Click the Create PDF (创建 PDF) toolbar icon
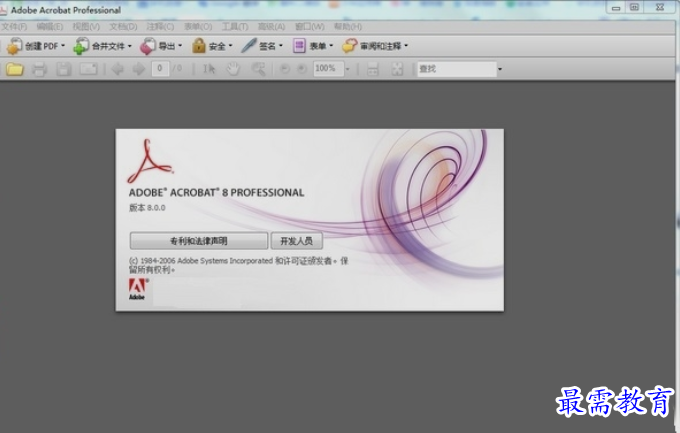 pos(14,46)
